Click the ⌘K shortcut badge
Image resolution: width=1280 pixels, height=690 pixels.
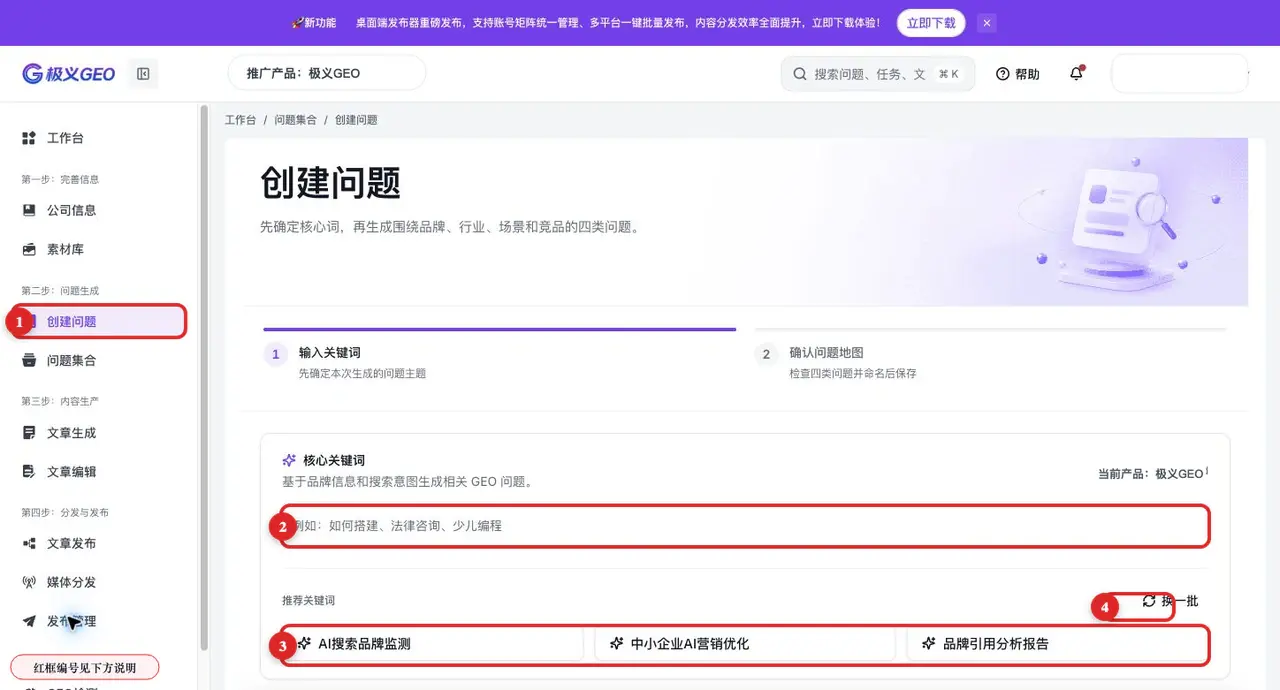click(949, 74)
